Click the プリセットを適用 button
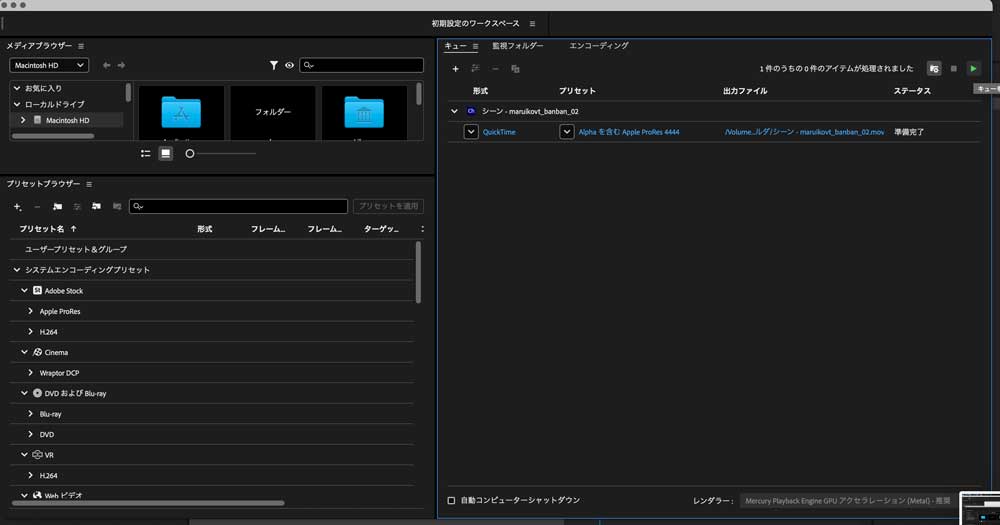This screenshot has width=1000, height=525. (x=388, y=206)
